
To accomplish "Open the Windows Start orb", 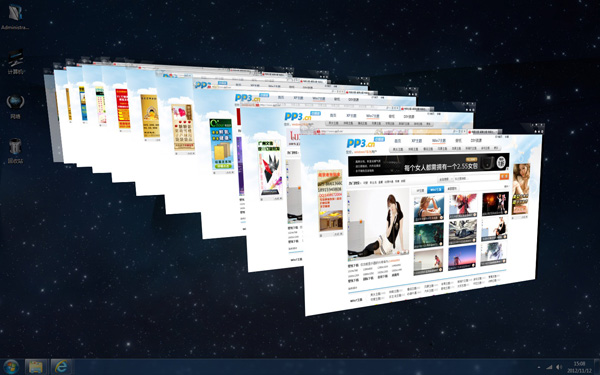I will pyautogui.click(x=10, y=367).
